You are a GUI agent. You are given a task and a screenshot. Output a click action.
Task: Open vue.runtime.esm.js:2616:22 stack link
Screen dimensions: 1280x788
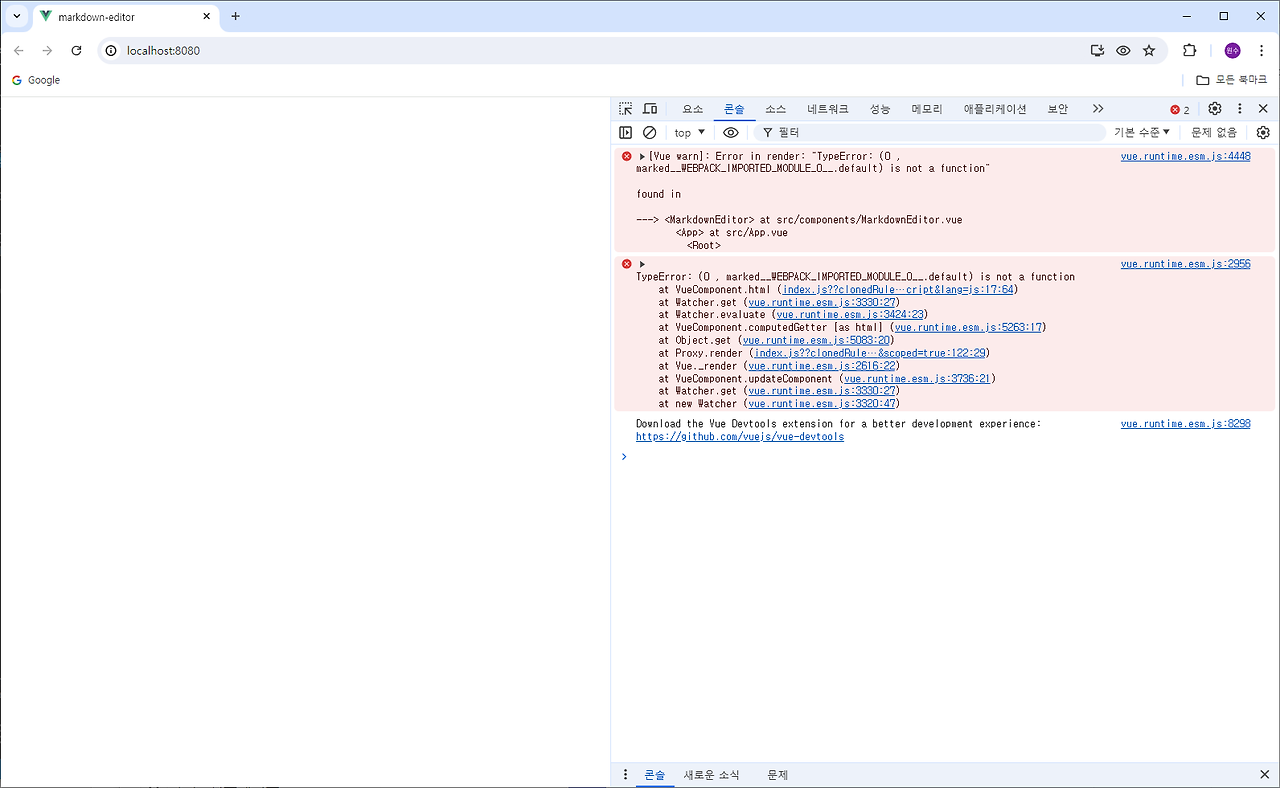(822, 366)
